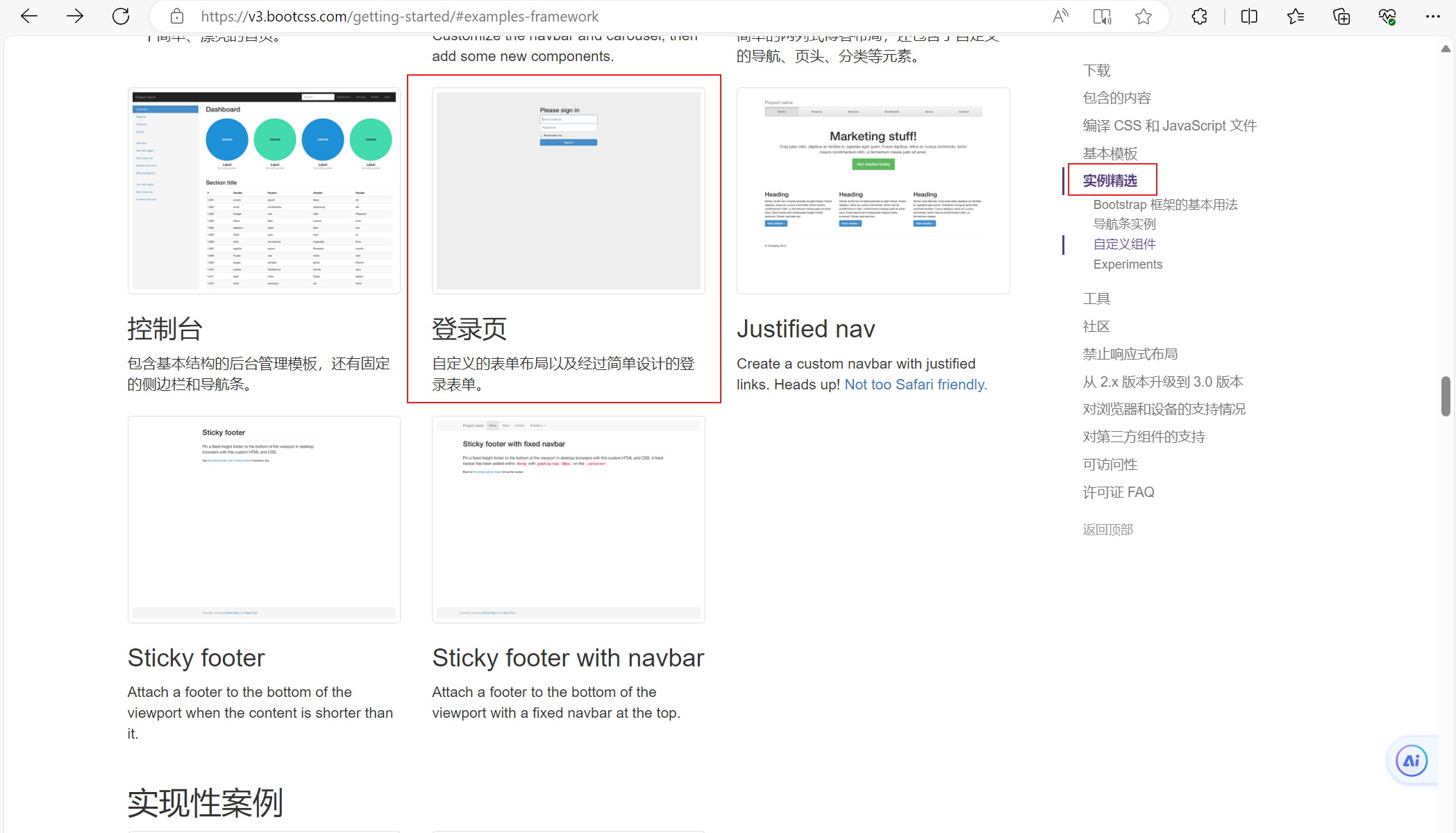Open browser settings and more menu

pyautogui.click(x=1432, y=16)
